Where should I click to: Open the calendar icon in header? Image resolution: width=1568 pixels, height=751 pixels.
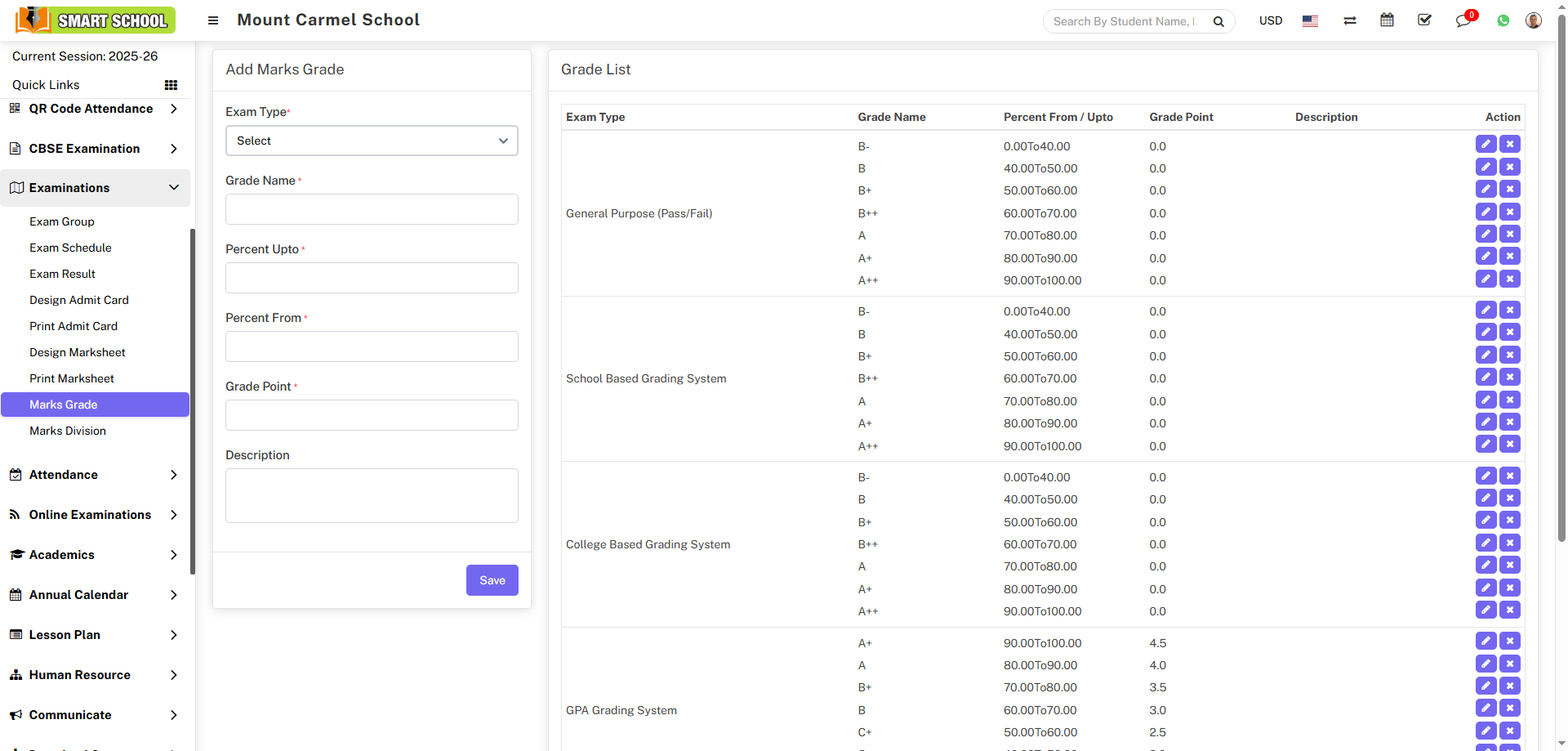pyautogui.click(x=1387, y=20)
